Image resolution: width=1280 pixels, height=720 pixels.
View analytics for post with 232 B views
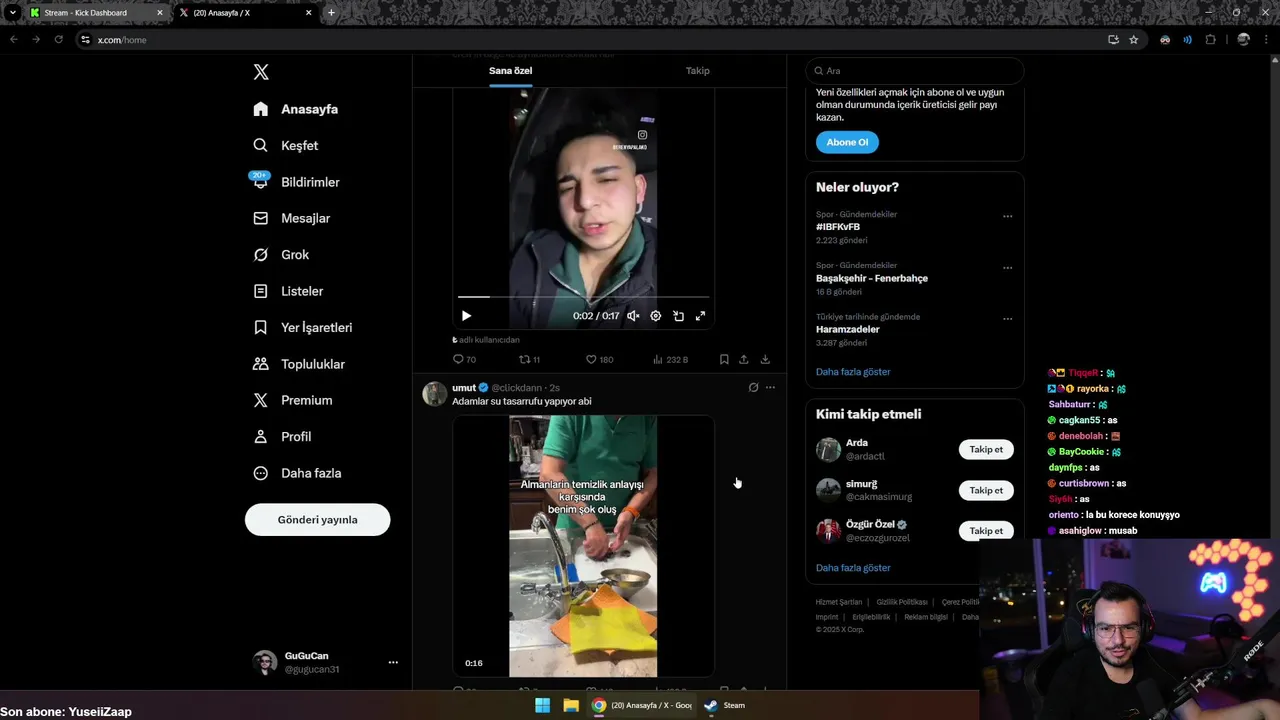(x=670, y=359)
